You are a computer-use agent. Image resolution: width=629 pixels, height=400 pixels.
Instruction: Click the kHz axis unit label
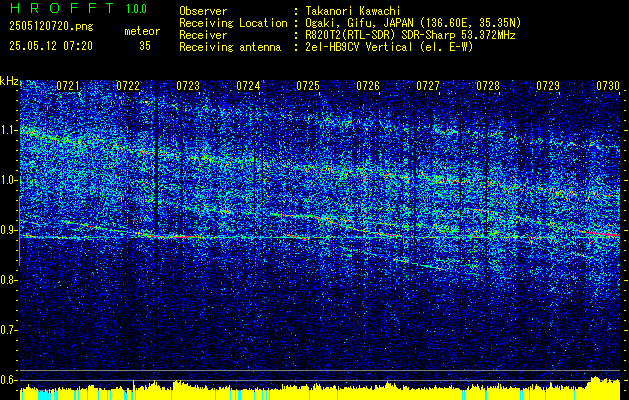coord(9,81)
